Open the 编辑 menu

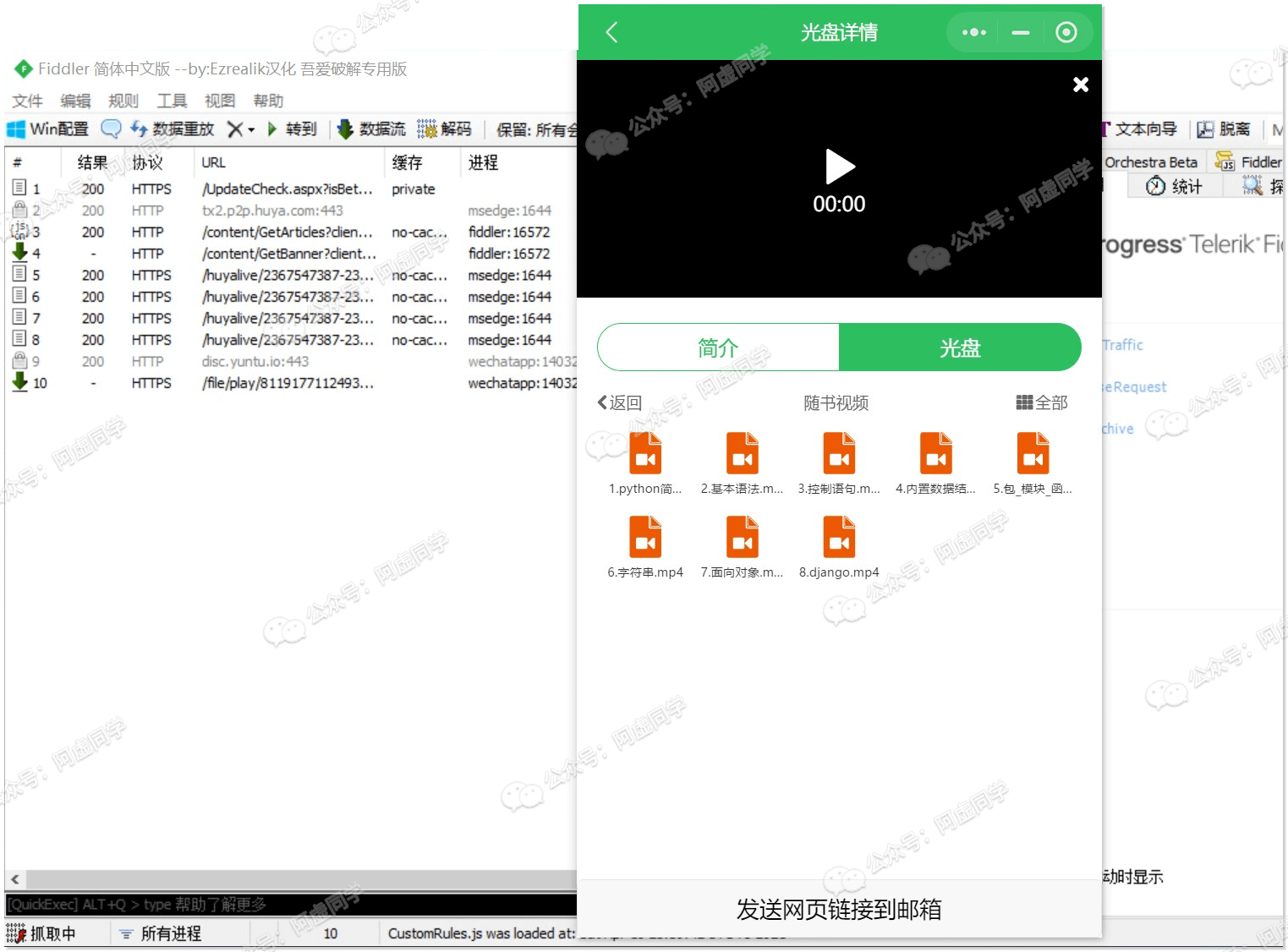point(75,101)
